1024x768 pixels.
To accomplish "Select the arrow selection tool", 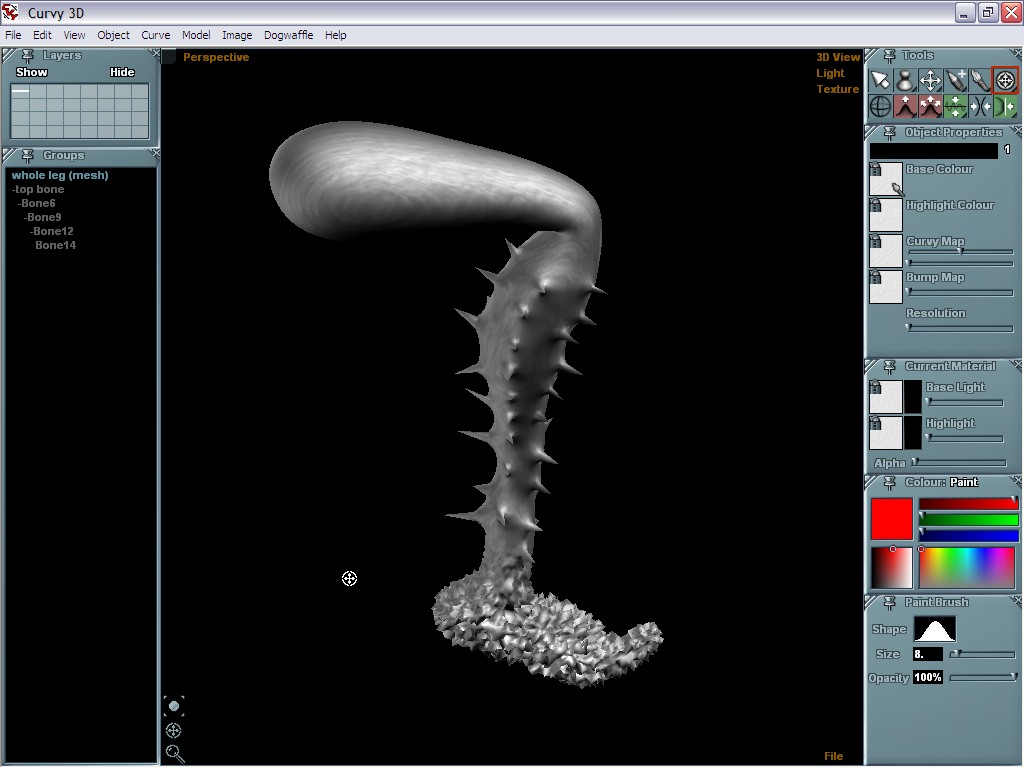I will tap(880, 80).
